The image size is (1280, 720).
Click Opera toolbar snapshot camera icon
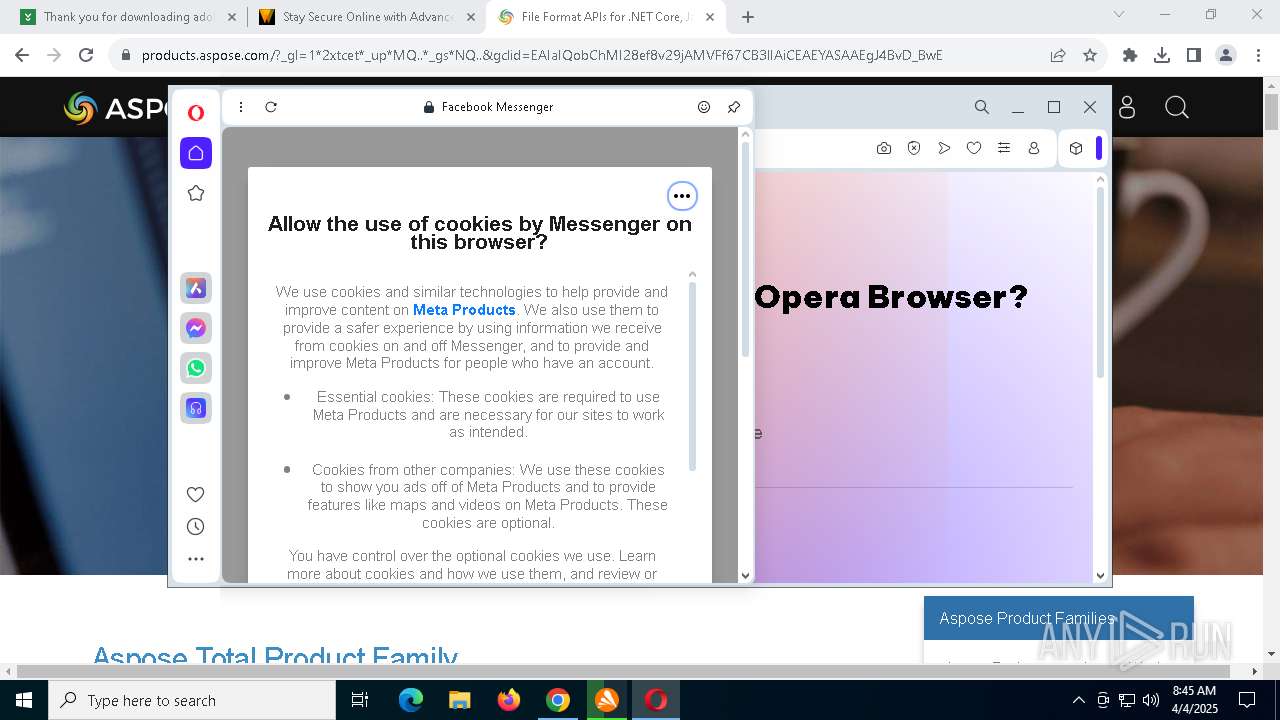click(884, 148)
